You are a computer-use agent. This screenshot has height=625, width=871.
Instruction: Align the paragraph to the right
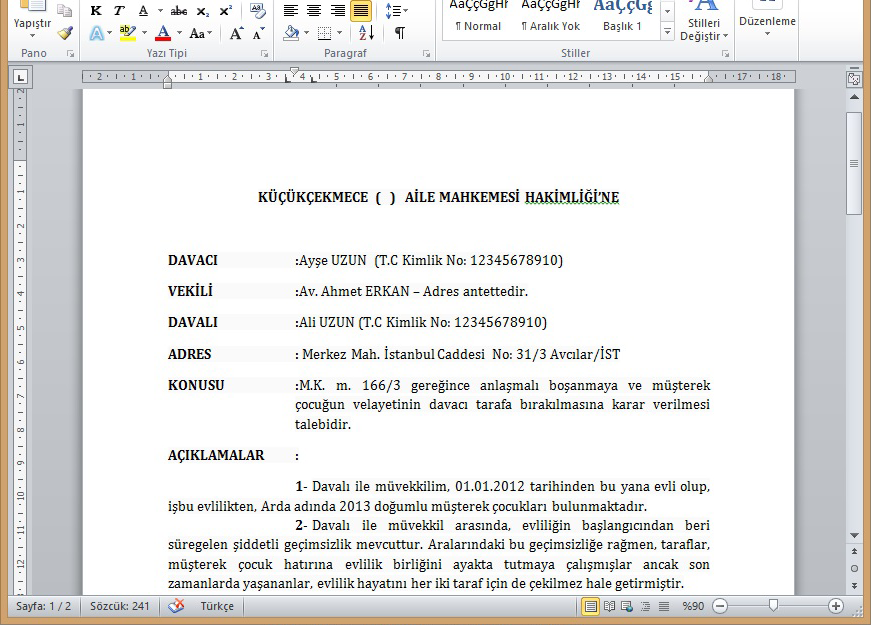point(337,11)
